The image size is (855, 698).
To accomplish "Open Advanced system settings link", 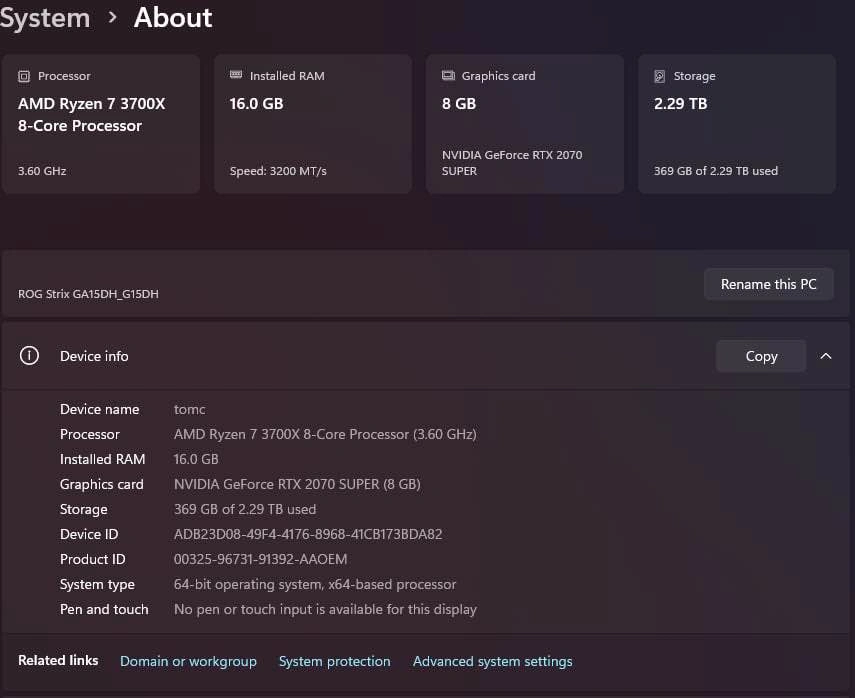I will [x=492, y=661].
